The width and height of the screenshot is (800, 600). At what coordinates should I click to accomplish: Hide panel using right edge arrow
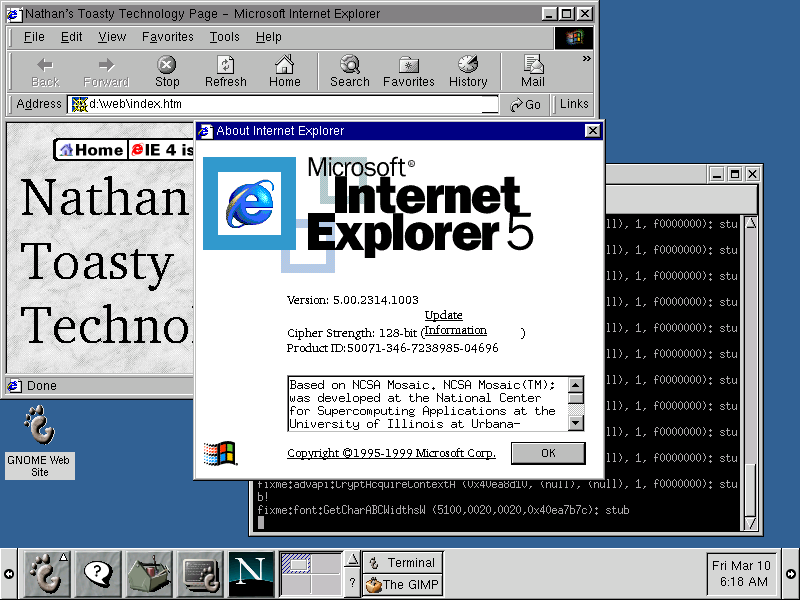pos(791,574)
